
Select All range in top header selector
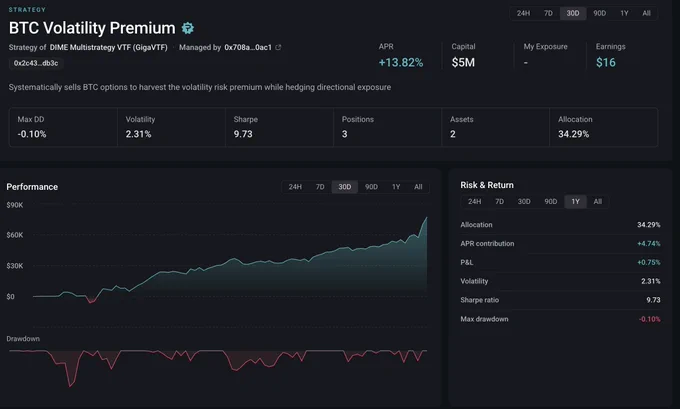[646, 13]
